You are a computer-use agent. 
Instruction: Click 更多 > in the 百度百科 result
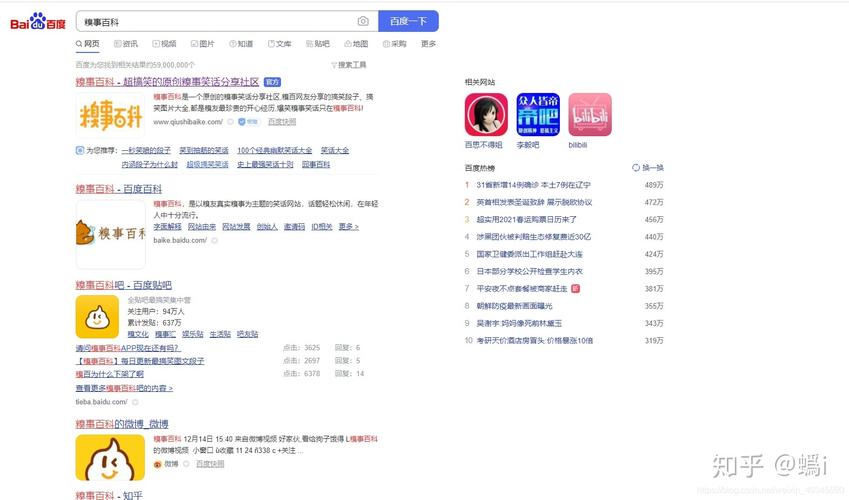click(x=349, y=226)
